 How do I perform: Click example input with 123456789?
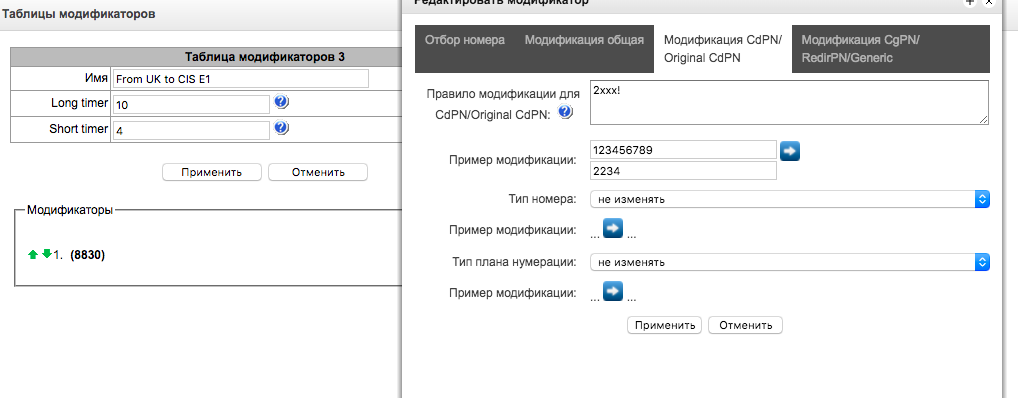(x=683, y=150)
